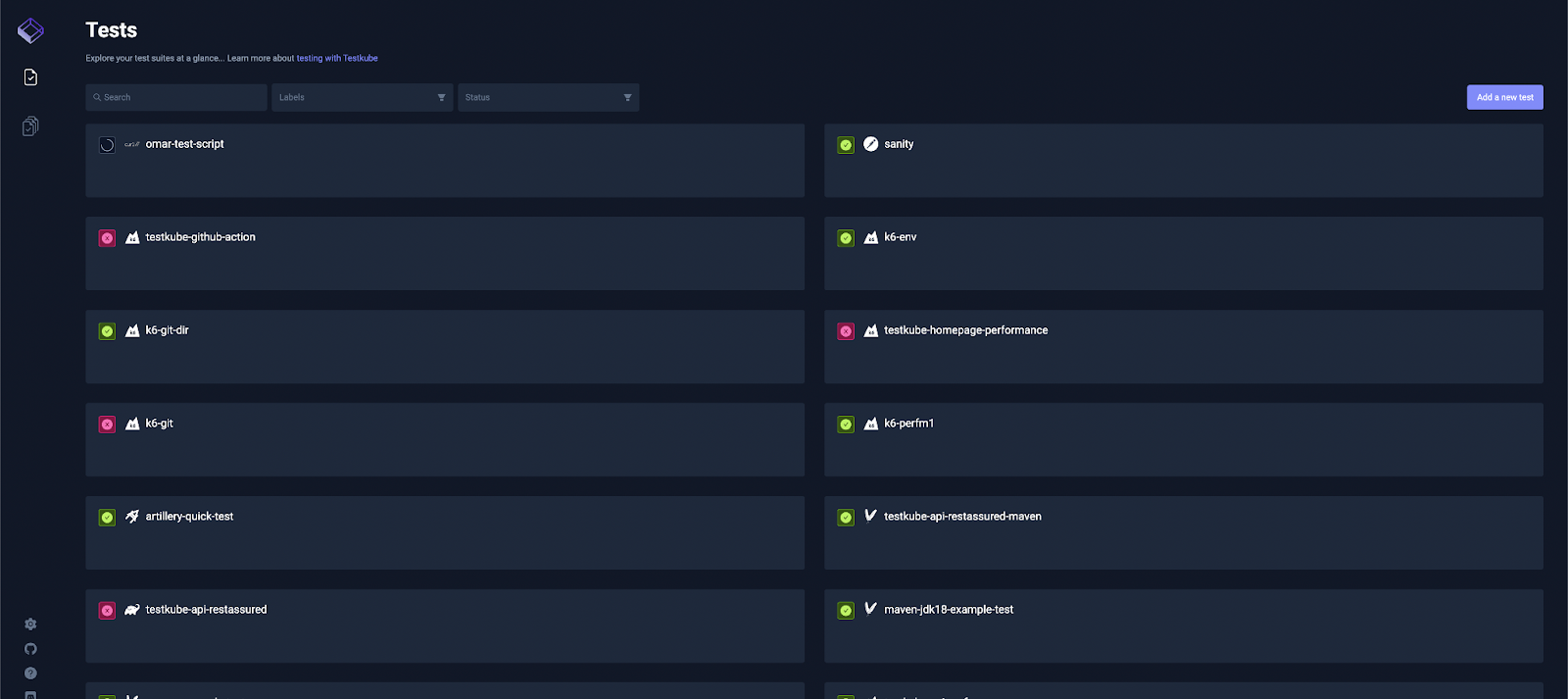Click the search magnifier icon
The height and width of the screenshot is (699, 1568).
97,97
